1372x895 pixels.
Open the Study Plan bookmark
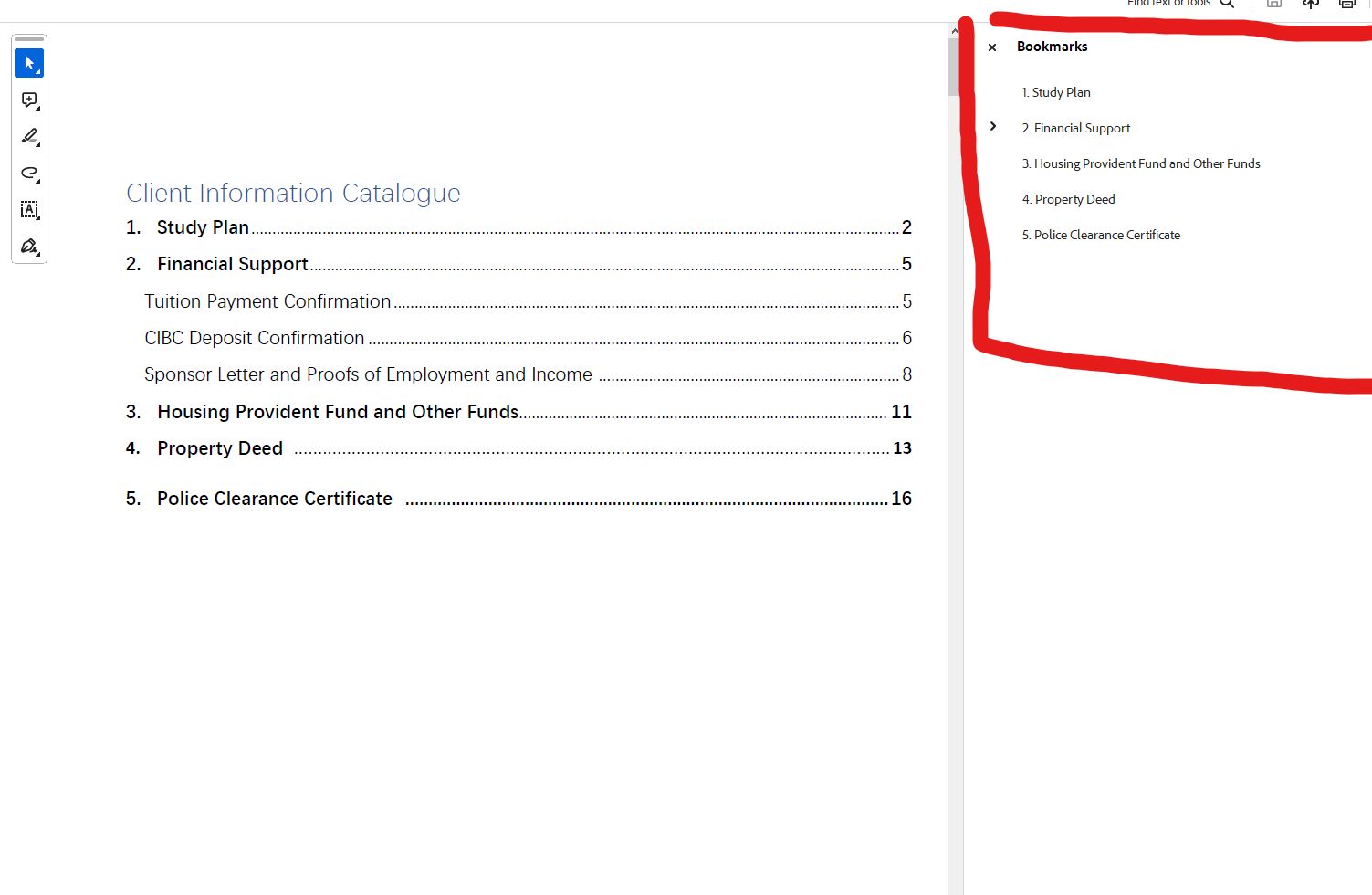(x=1056, y=92)
